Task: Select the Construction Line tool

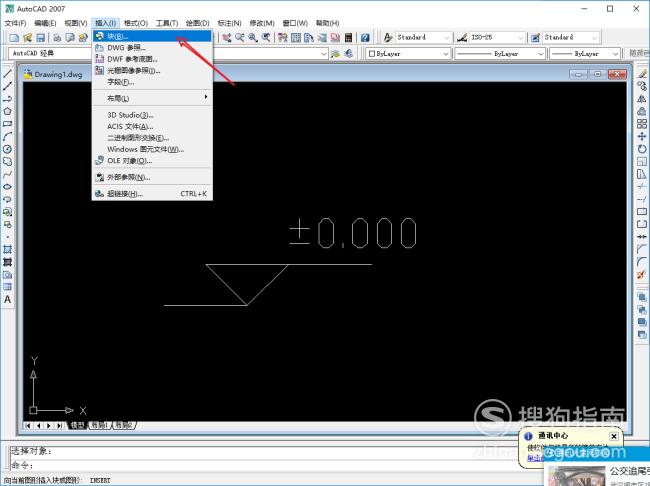Action: point(7,86)
